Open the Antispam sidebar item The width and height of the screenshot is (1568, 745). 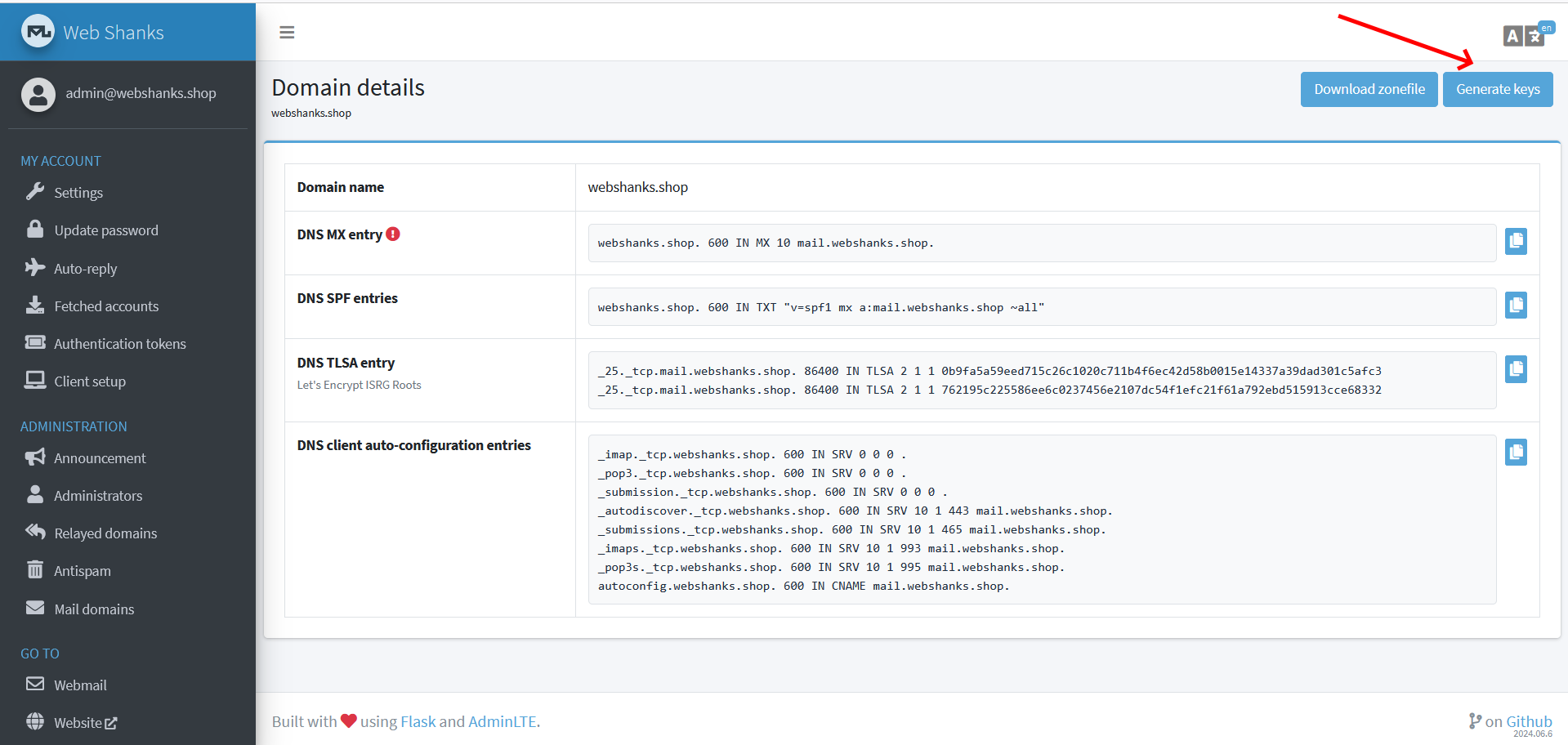[82, 571]
